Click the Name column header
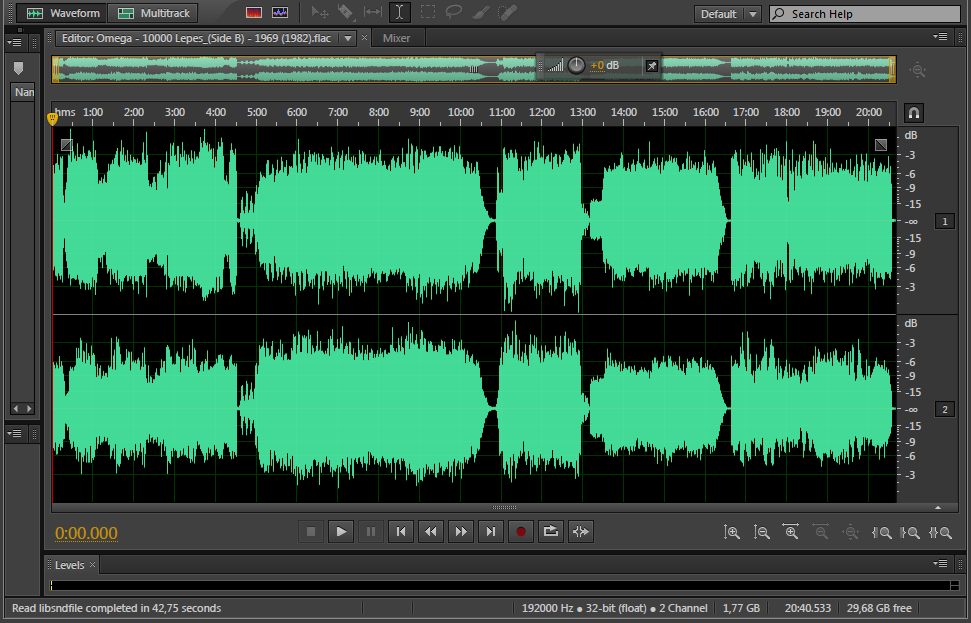 click(x=24, y=92)
